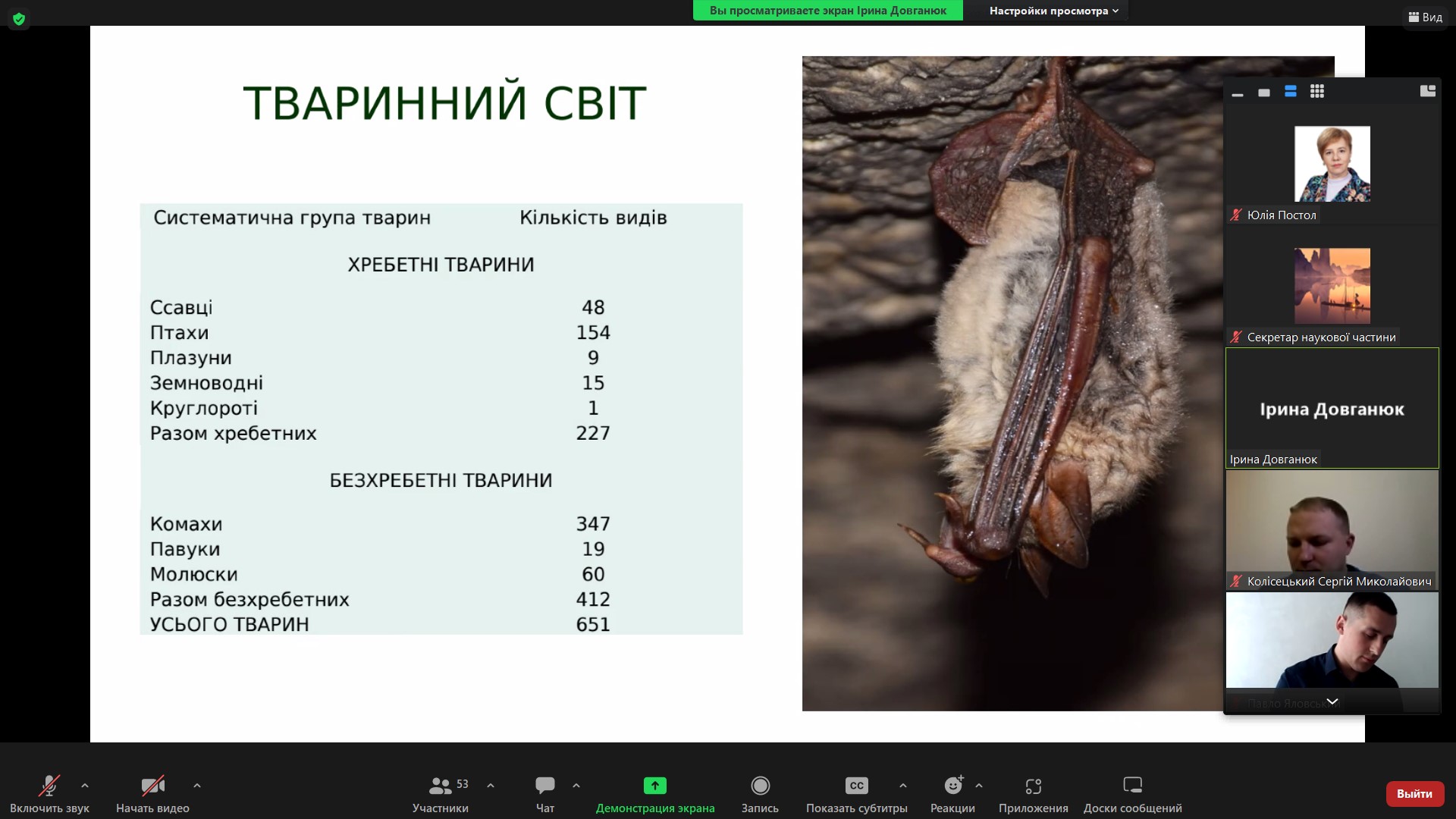Open the Chat icon

544,786
